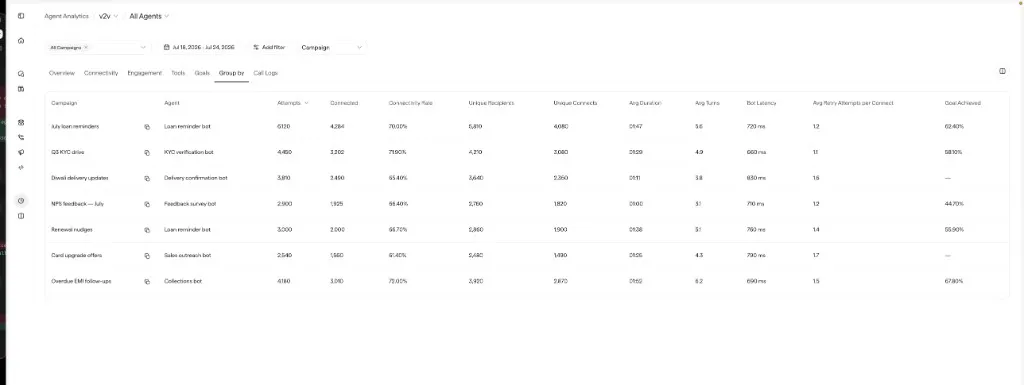Click the Connectivity Rate column header
Viewport: 1024px width, 385px height.
click(411, 103)
